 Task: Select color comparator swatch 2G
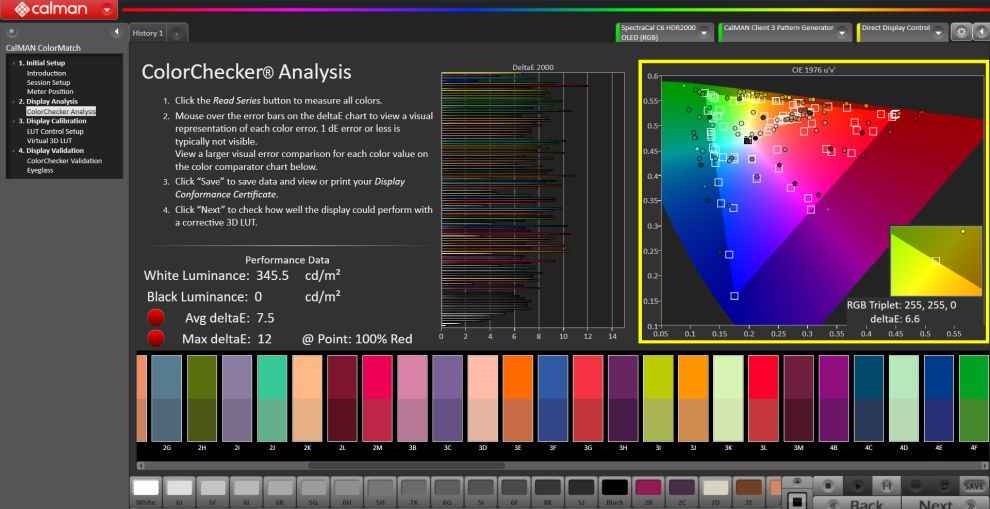(x=167, y=398)
